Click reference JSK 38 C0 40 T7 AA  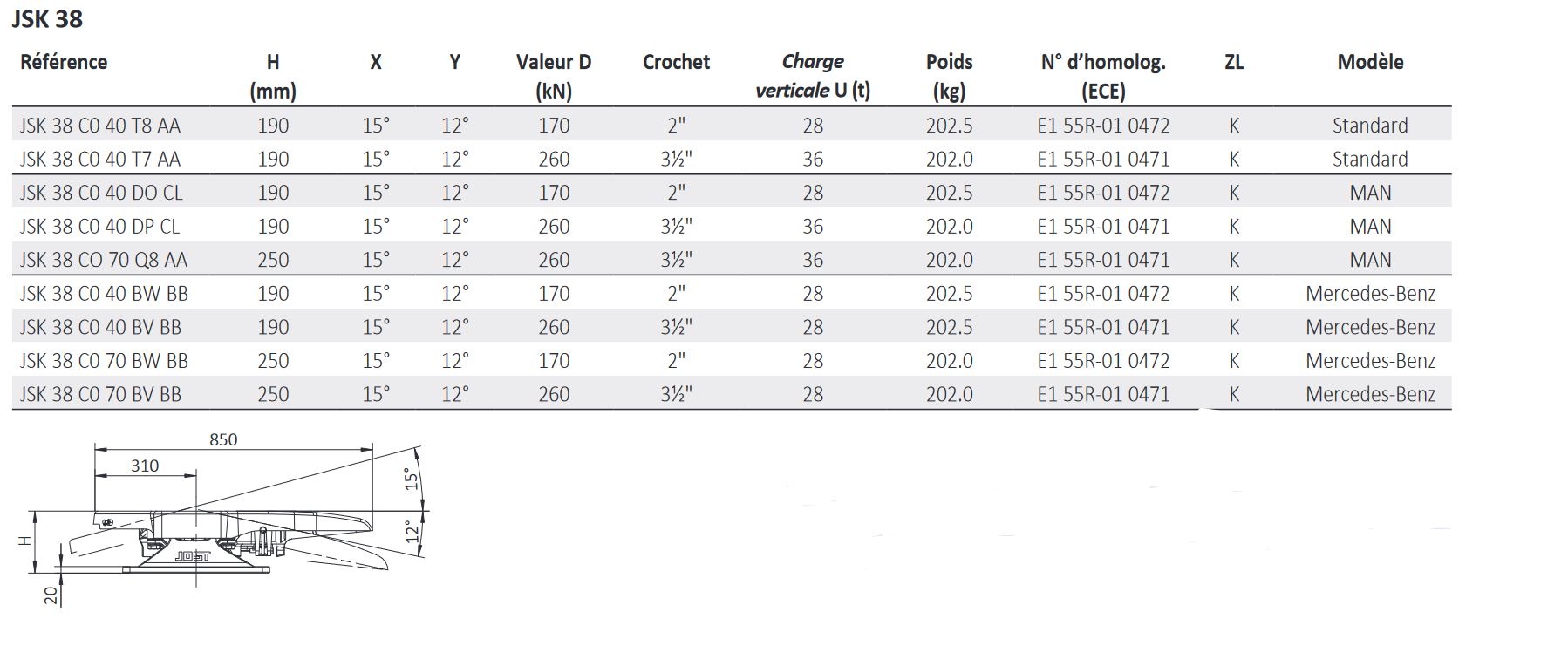[x=100, y=160]
